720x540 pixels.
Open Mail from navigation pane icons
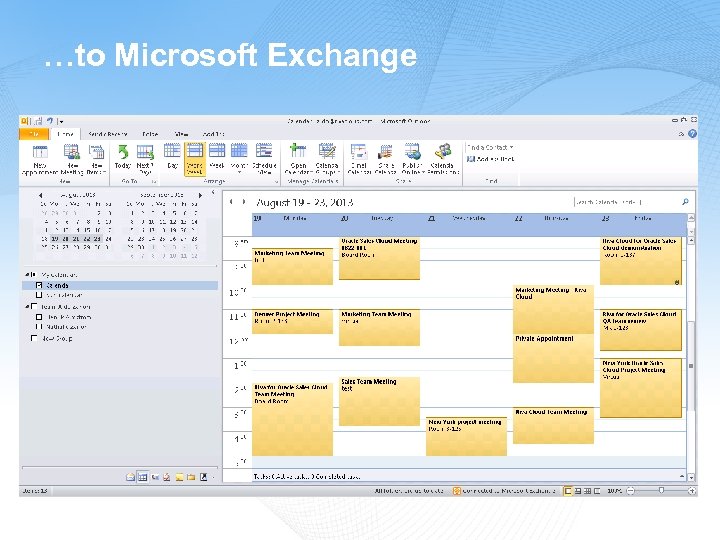(x=130, y=478)
